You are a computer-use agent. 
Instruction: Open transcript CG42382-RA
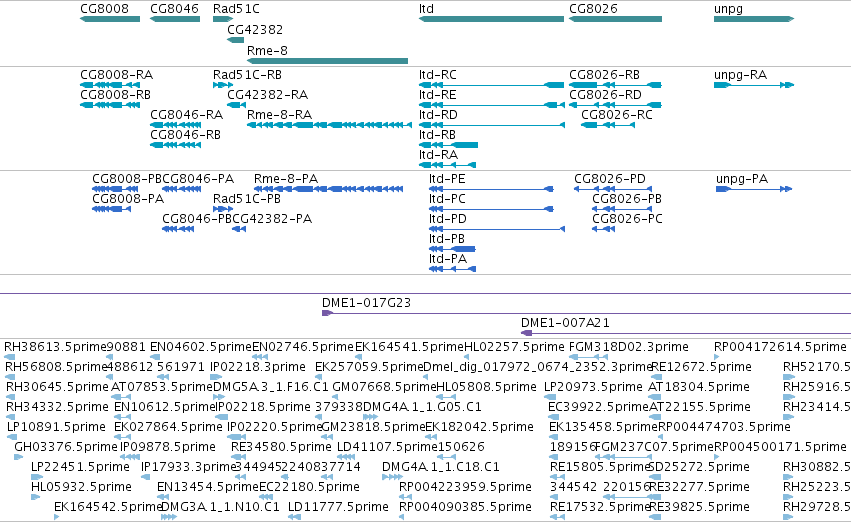coord(236,105)
